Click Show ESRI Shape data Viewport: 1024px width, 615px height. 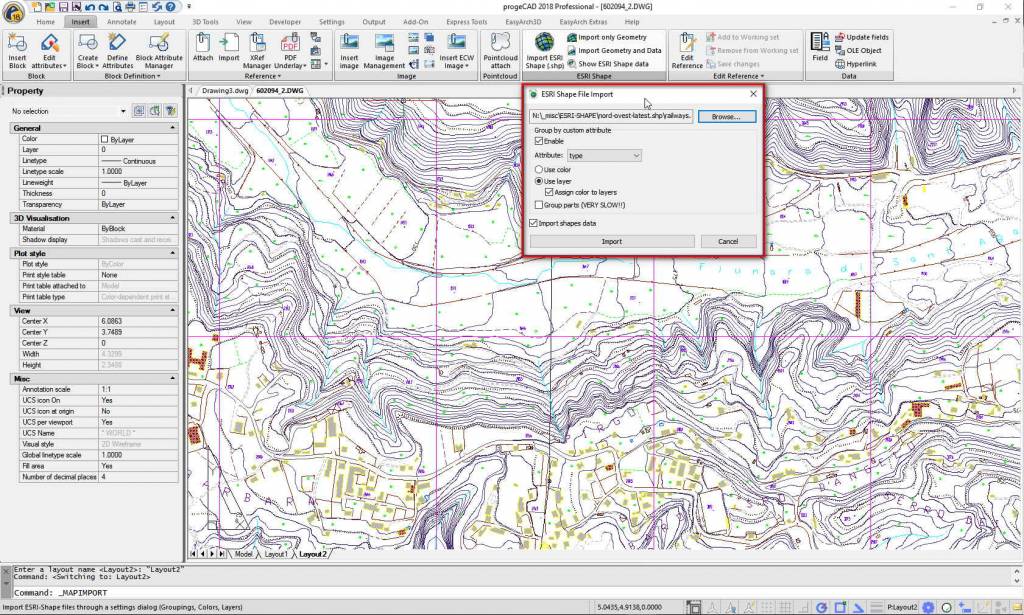607,64
